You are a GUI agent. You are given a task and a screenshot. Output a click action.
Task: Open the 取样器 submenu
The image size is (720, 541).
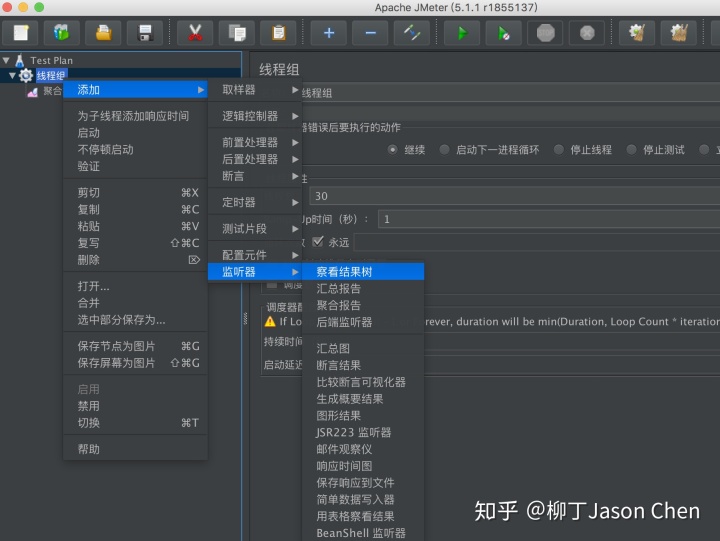(x=255, y=90)
